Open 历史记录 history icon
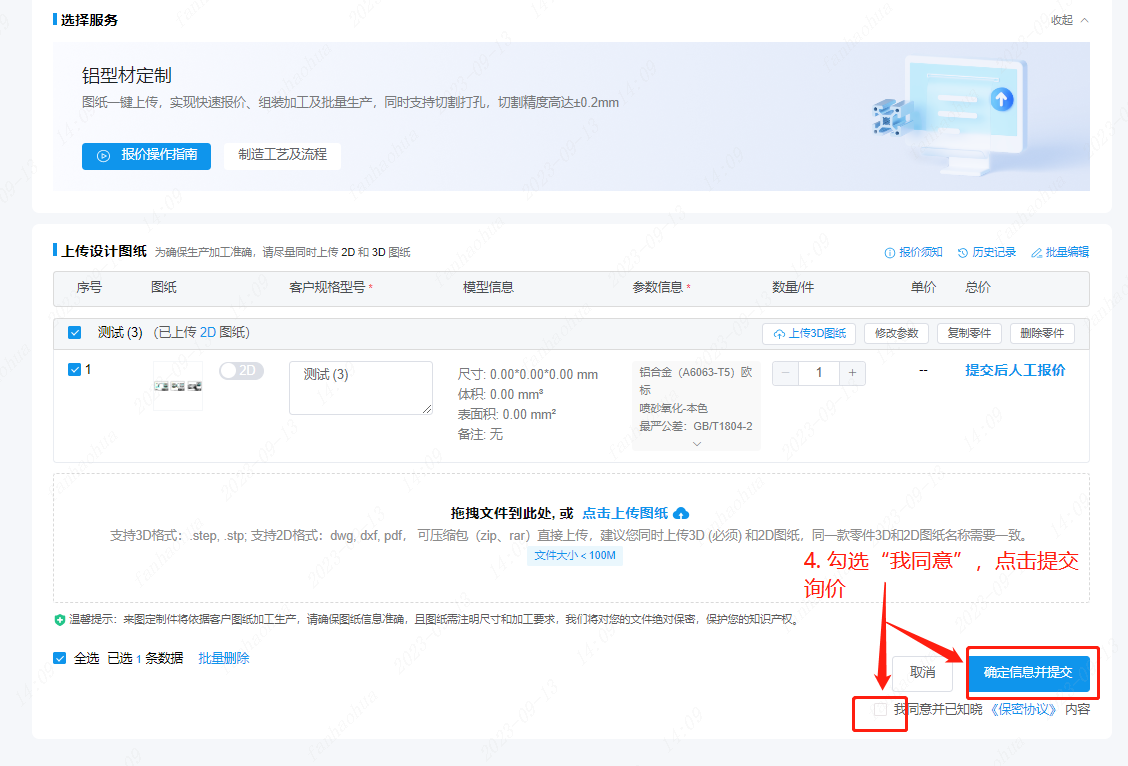This screenshot has width=1128, height=766. pos(962,253)
